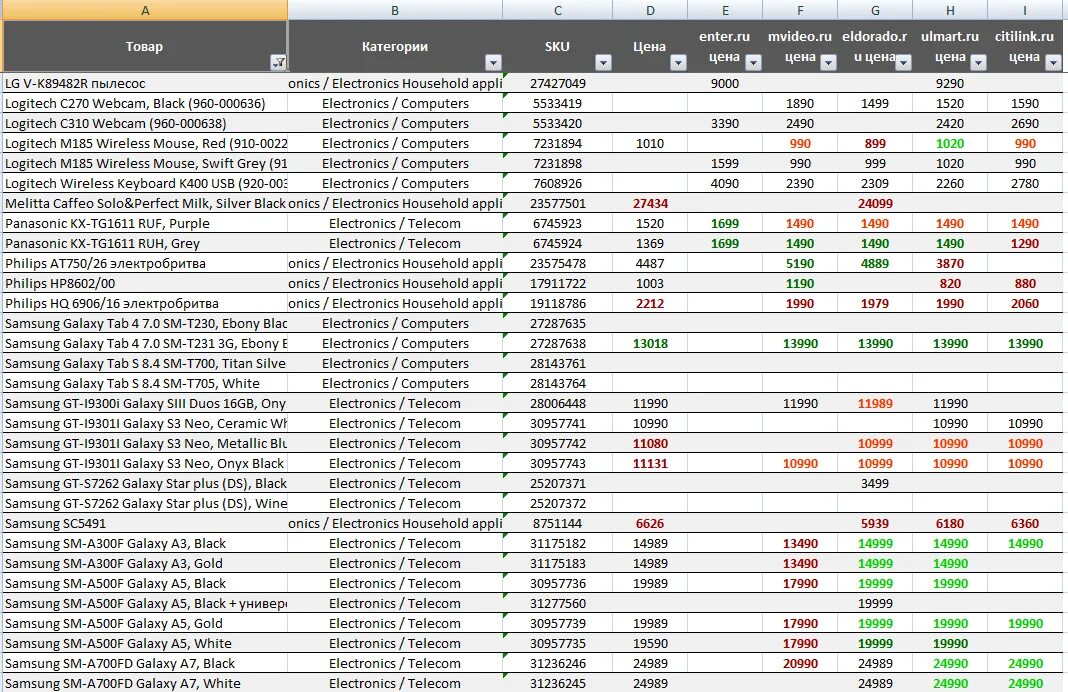Click SKU value 5533419

558,104
